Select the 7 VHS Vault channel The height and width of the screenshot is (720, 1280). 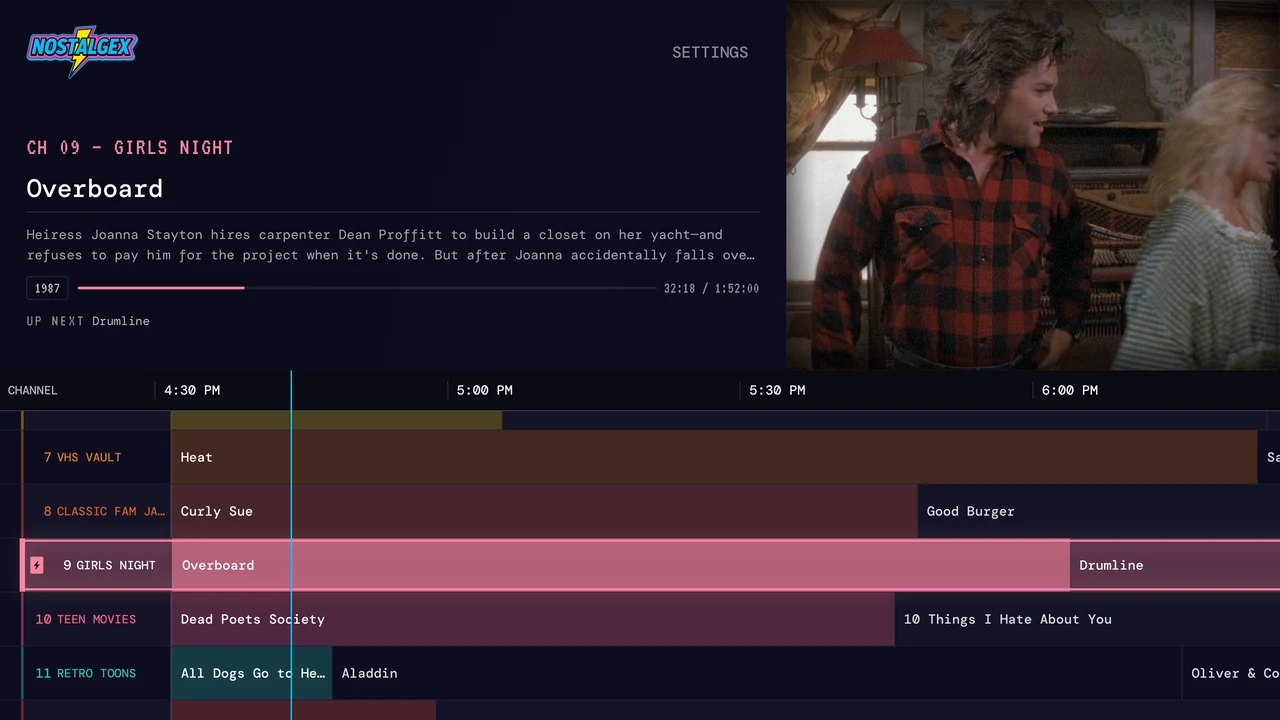coord(97,457)
